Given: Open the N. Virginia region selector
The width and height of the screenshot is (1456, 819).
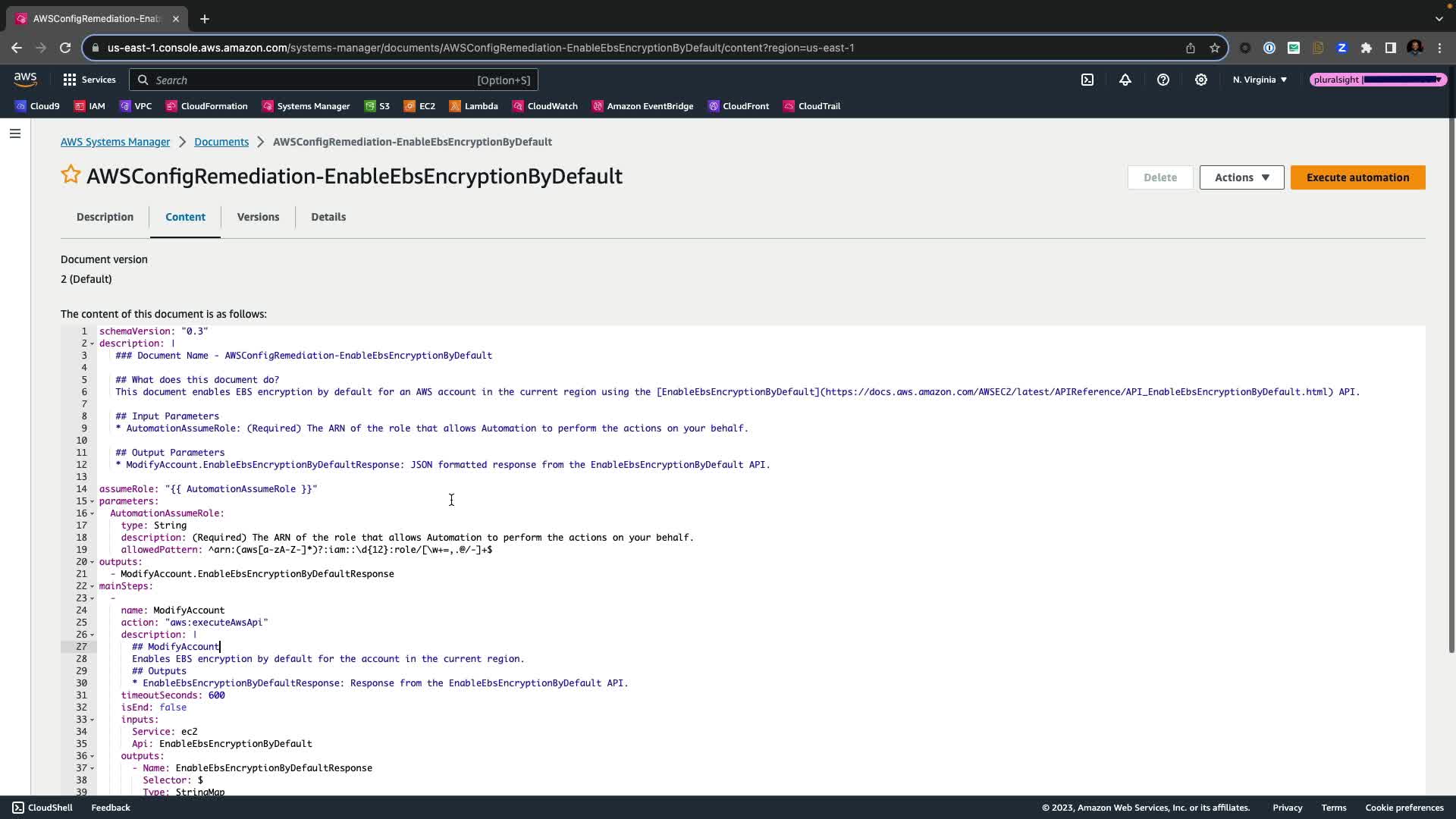Looking at the screenshot, I should click(x=1260, y=80).
